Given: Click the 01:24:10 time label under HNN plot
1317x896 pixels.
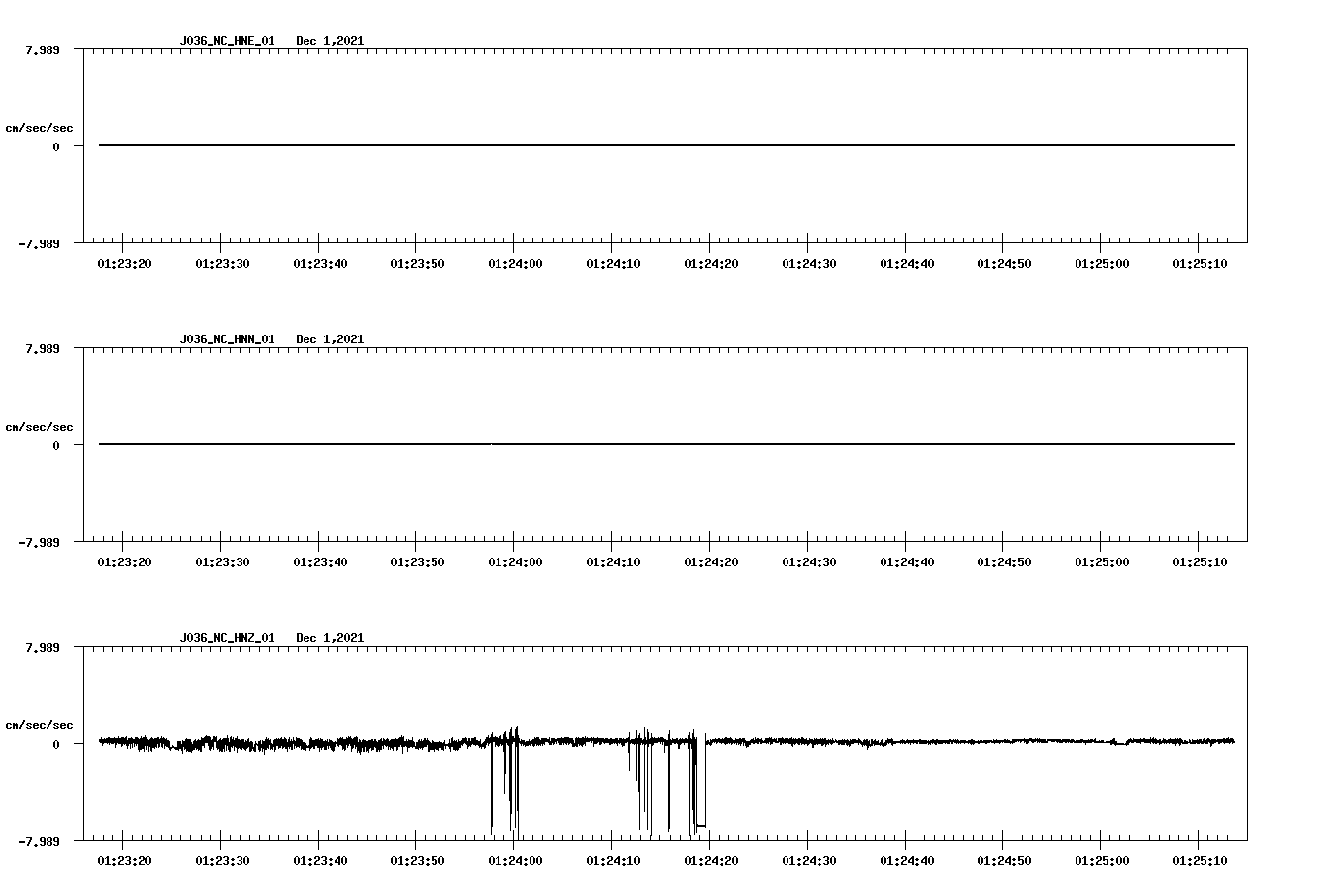Looking at the screenshot, I should click(613, 562).
